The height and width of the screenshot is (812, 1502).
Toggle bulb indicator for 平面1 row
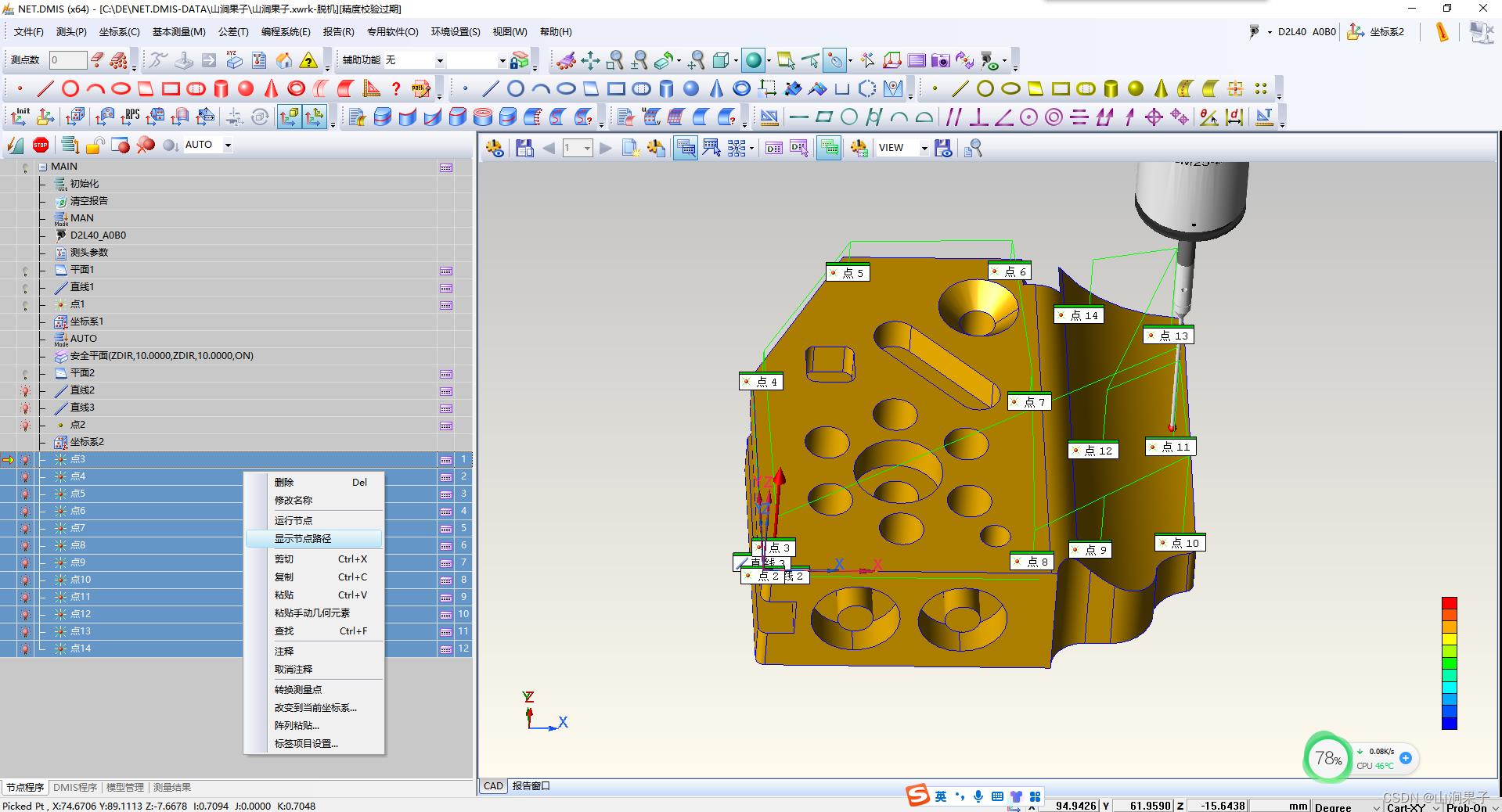[x=25, y=271]
